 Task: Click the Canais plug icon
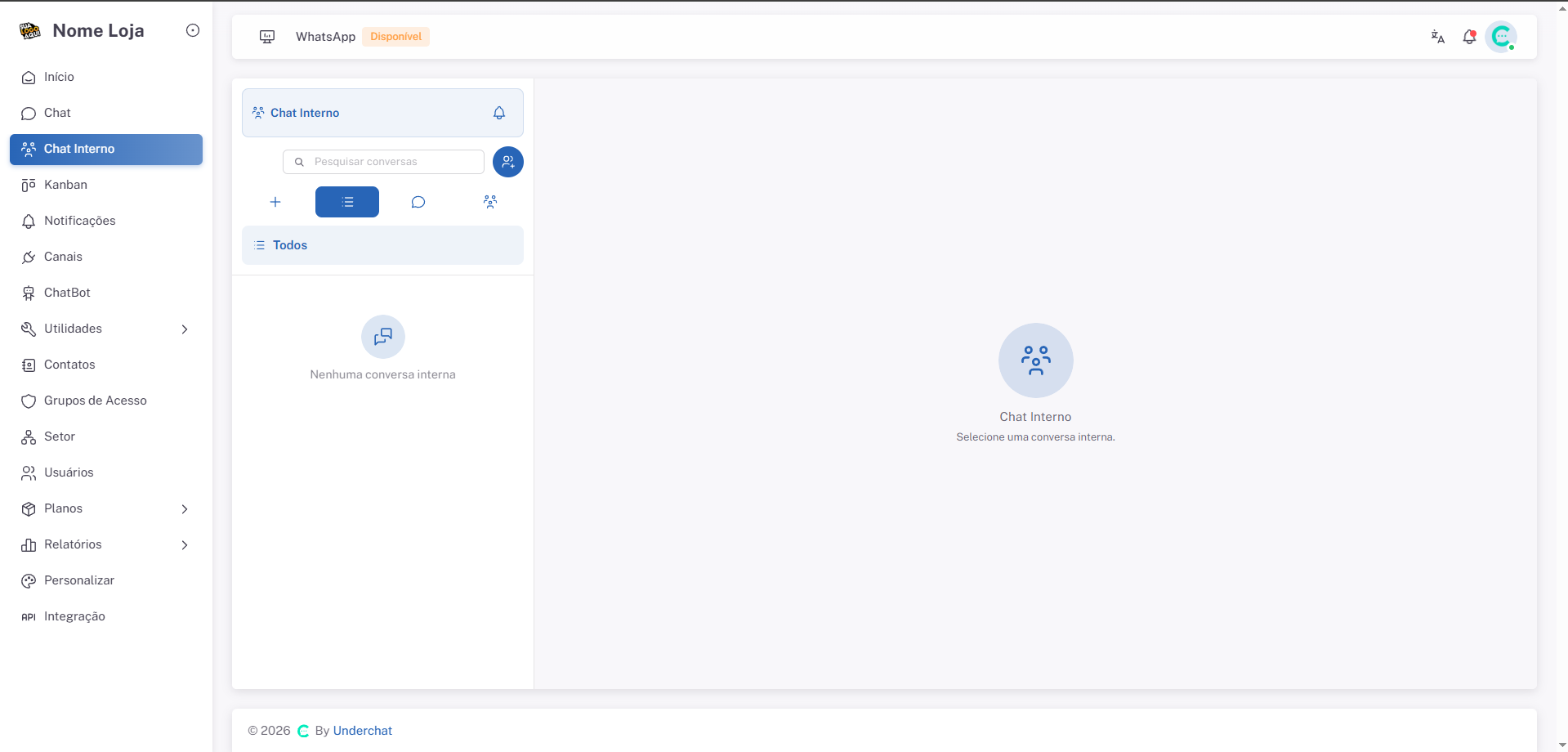29,257
